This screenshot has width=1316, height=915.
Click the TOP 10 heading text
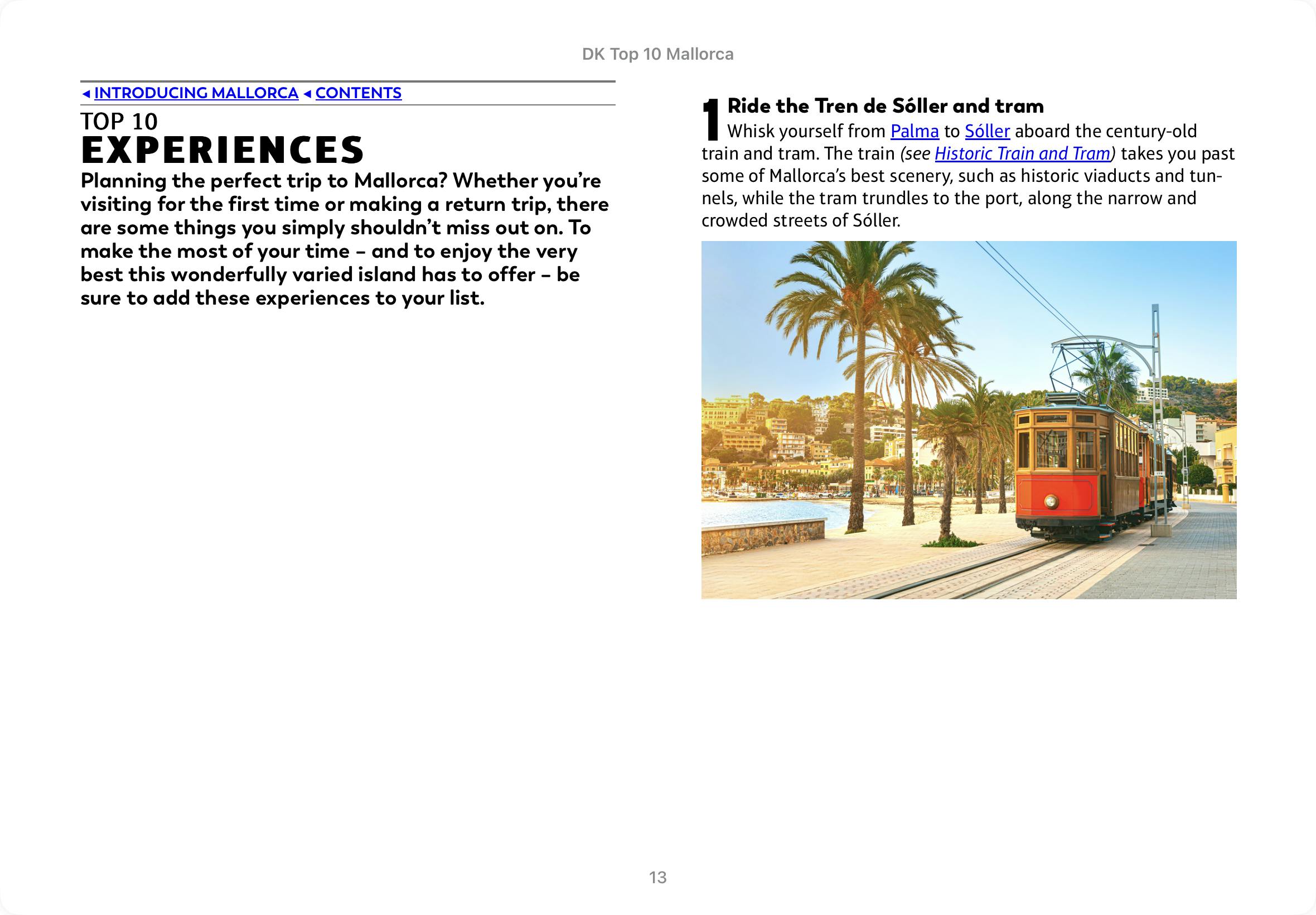[119, 122]
